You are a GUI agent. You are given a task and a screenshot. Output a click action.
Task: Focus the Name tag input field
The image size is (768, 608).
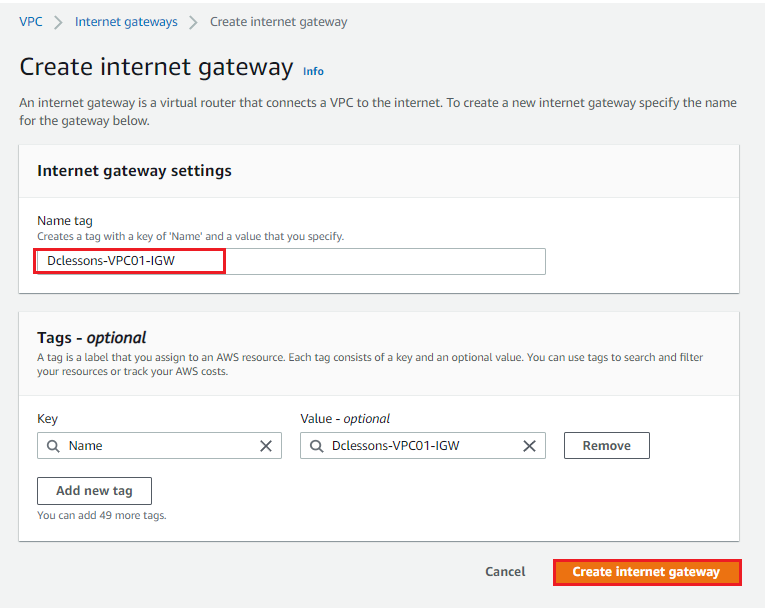click(291, 261)
